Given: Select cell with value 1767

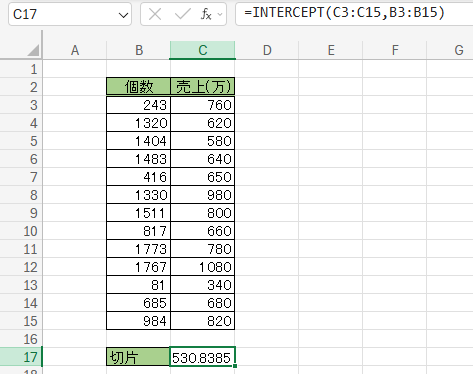Looking at the screenshot, I should point(139,267).
